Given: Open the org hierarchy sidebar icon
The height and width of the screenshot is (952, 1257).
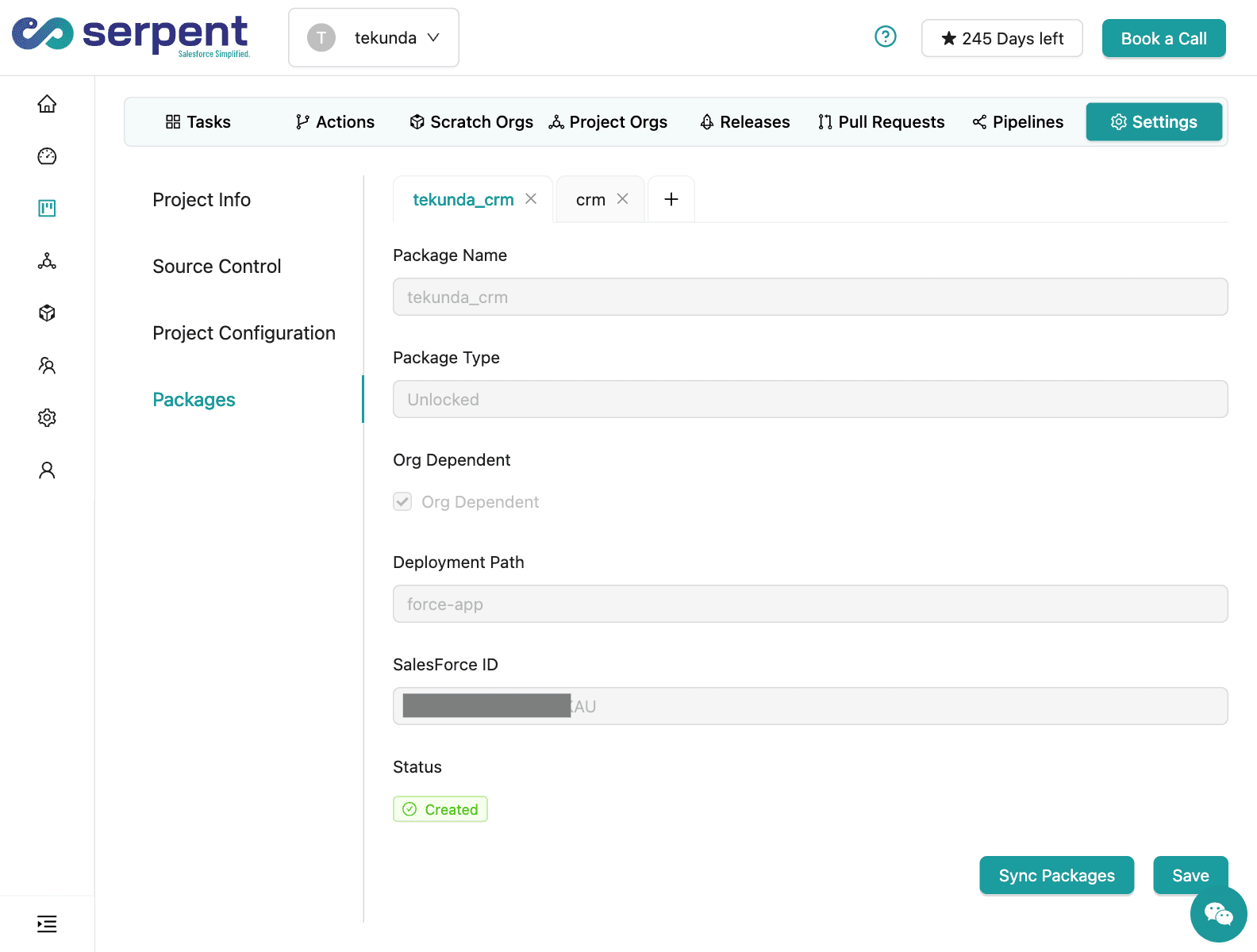Looking at the screenshot, I should pos(47,261).
